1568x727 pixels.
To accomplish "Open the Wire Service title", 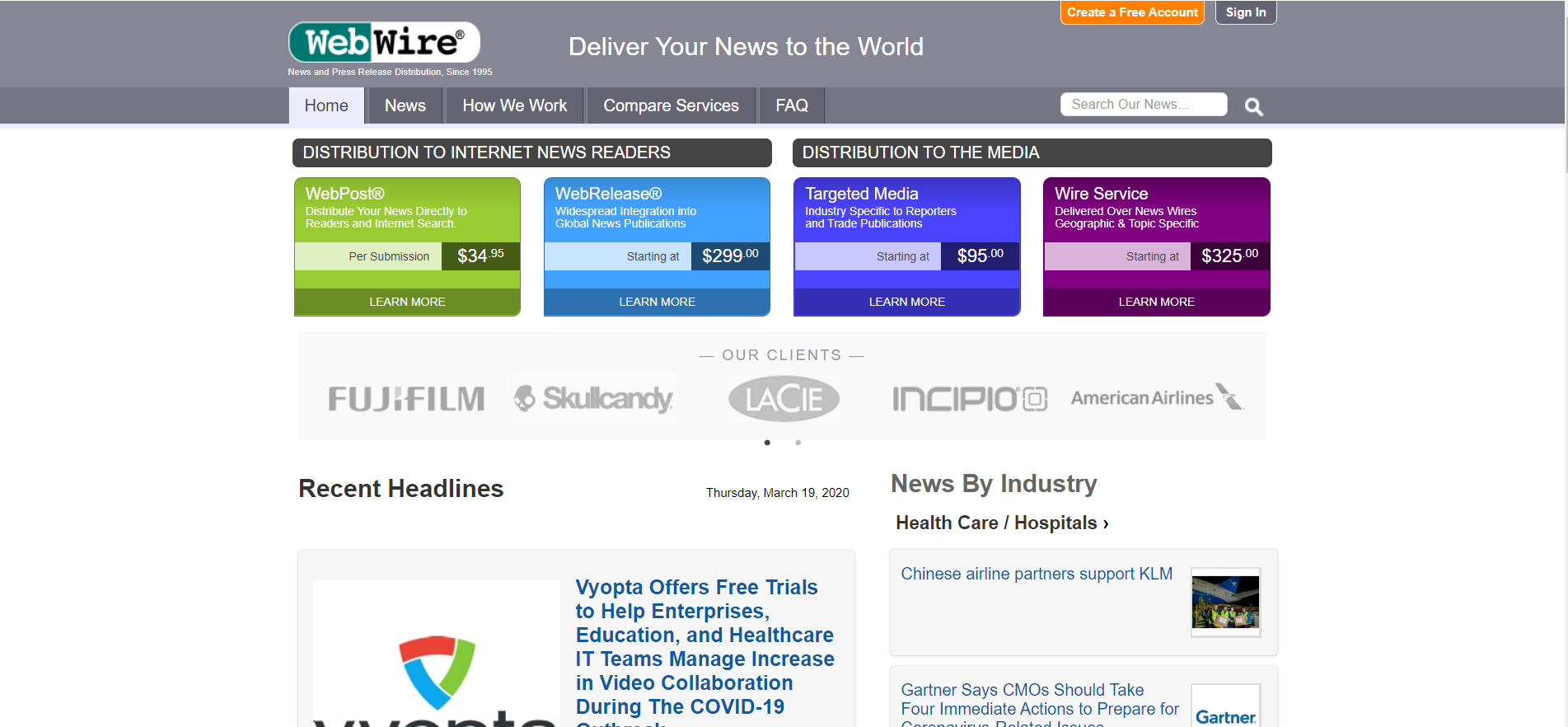I will coord(1101,194).
